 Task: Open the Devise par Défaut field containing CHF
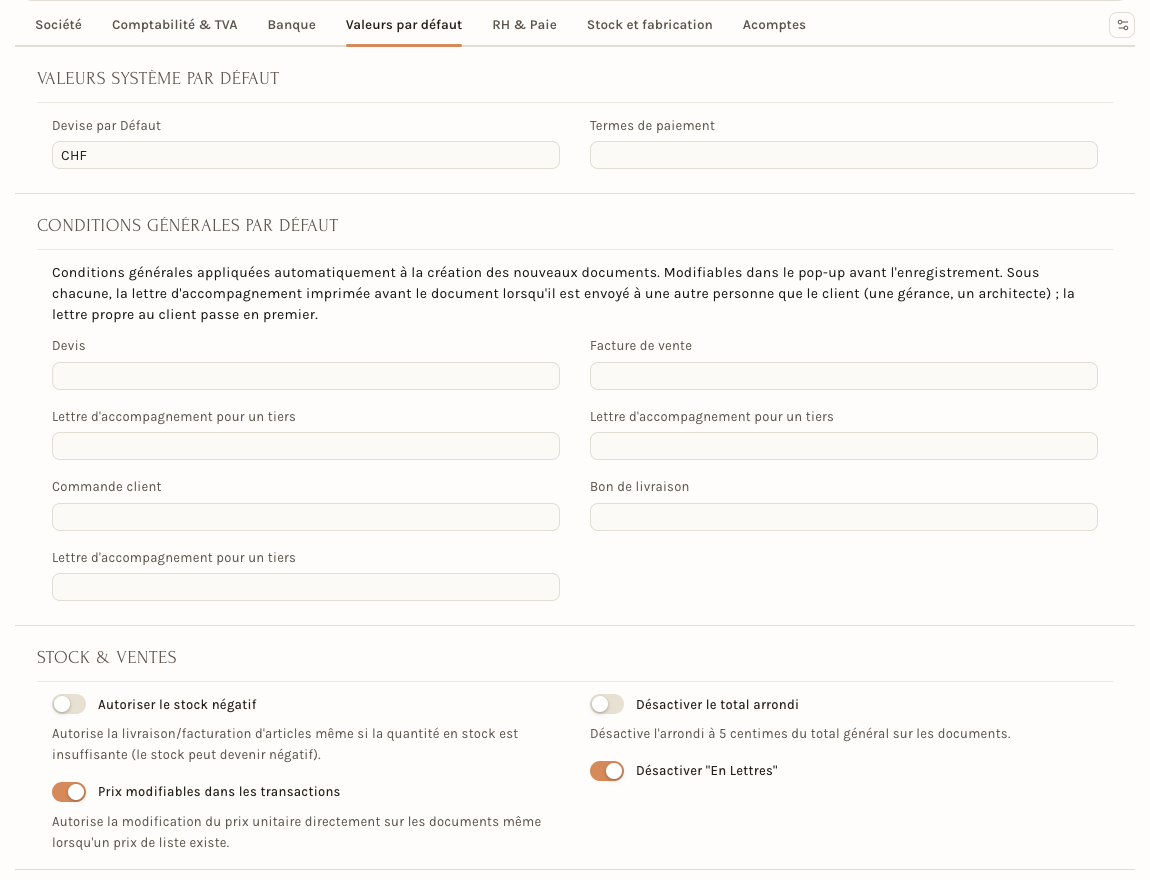306,155
